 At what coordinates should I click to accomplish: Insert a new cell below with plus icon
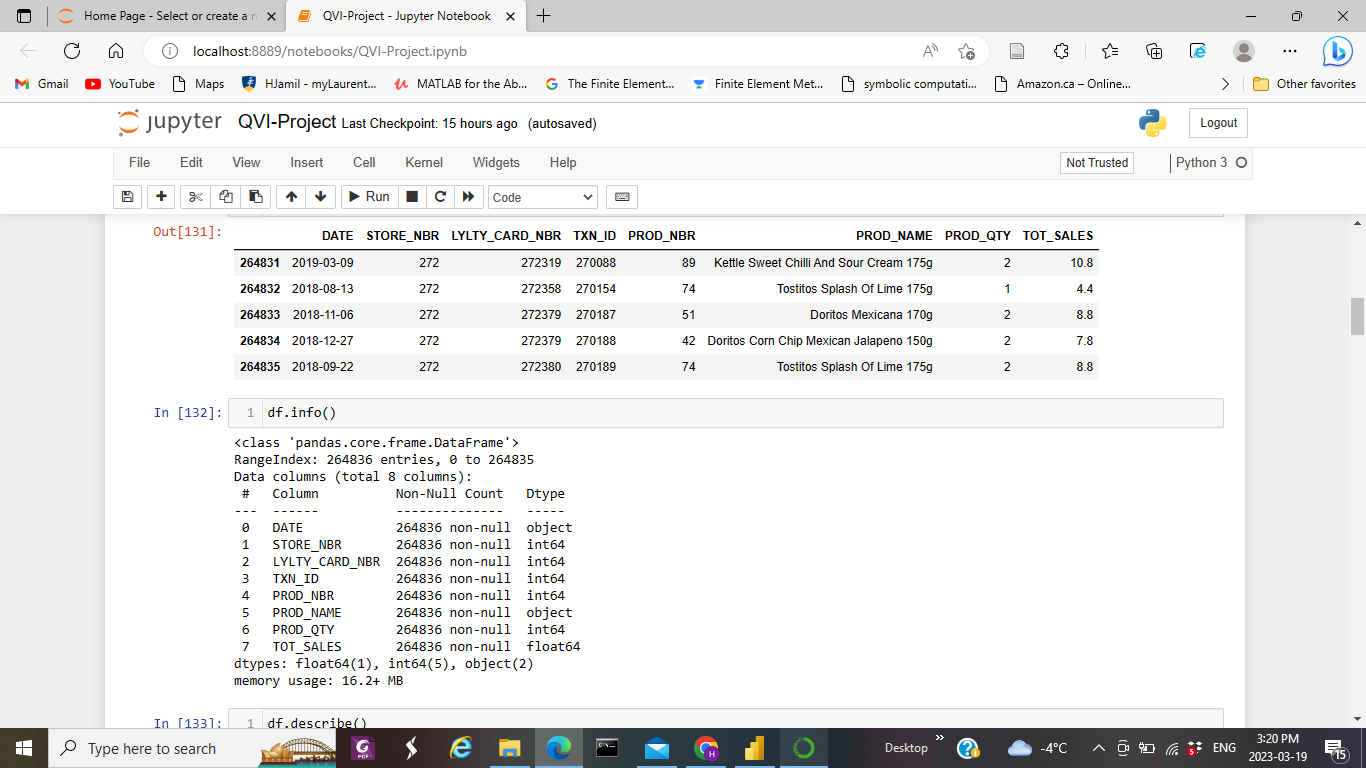pos(161,197)
